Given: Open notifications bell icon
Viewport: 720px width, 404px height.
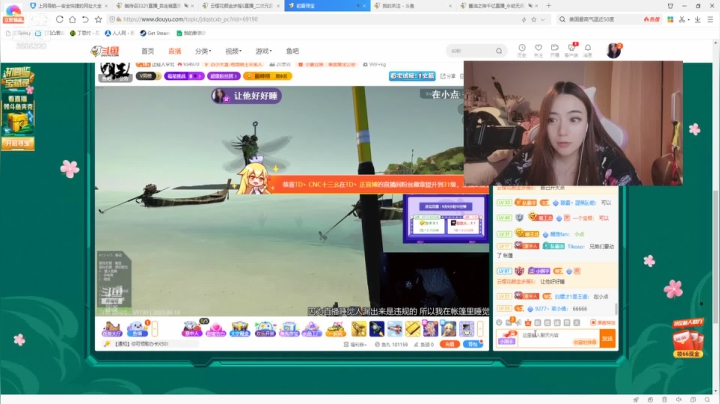Looking at the screenshot, I should pyautogui.click(x=588, y=50).
